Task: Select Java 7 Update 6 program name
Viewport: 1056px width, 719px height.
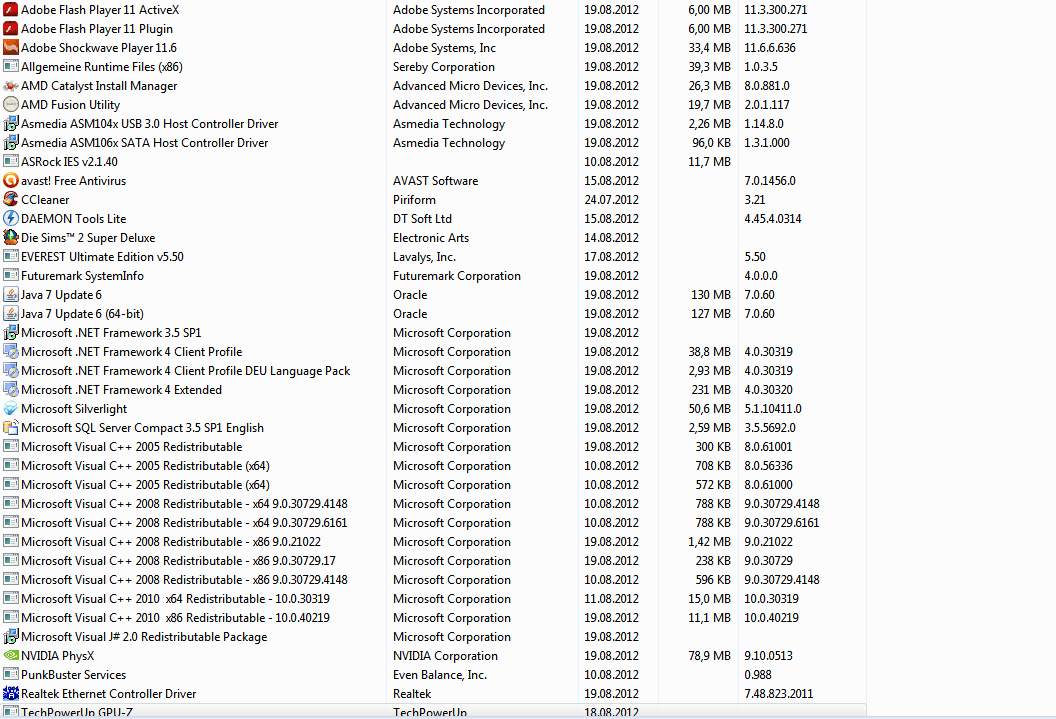Action: click(x=61, y=294)
